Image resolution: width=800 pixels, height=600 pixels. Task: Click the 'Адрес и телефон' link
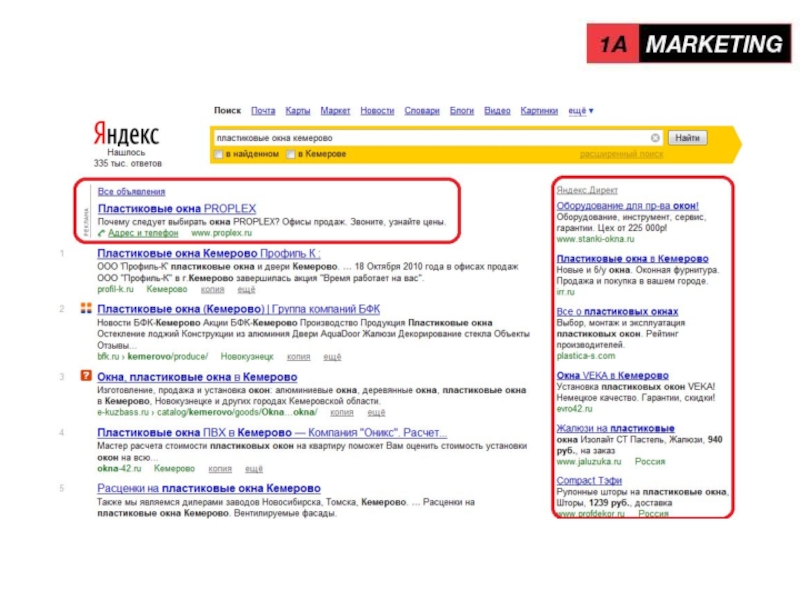[x=143, y=233]
